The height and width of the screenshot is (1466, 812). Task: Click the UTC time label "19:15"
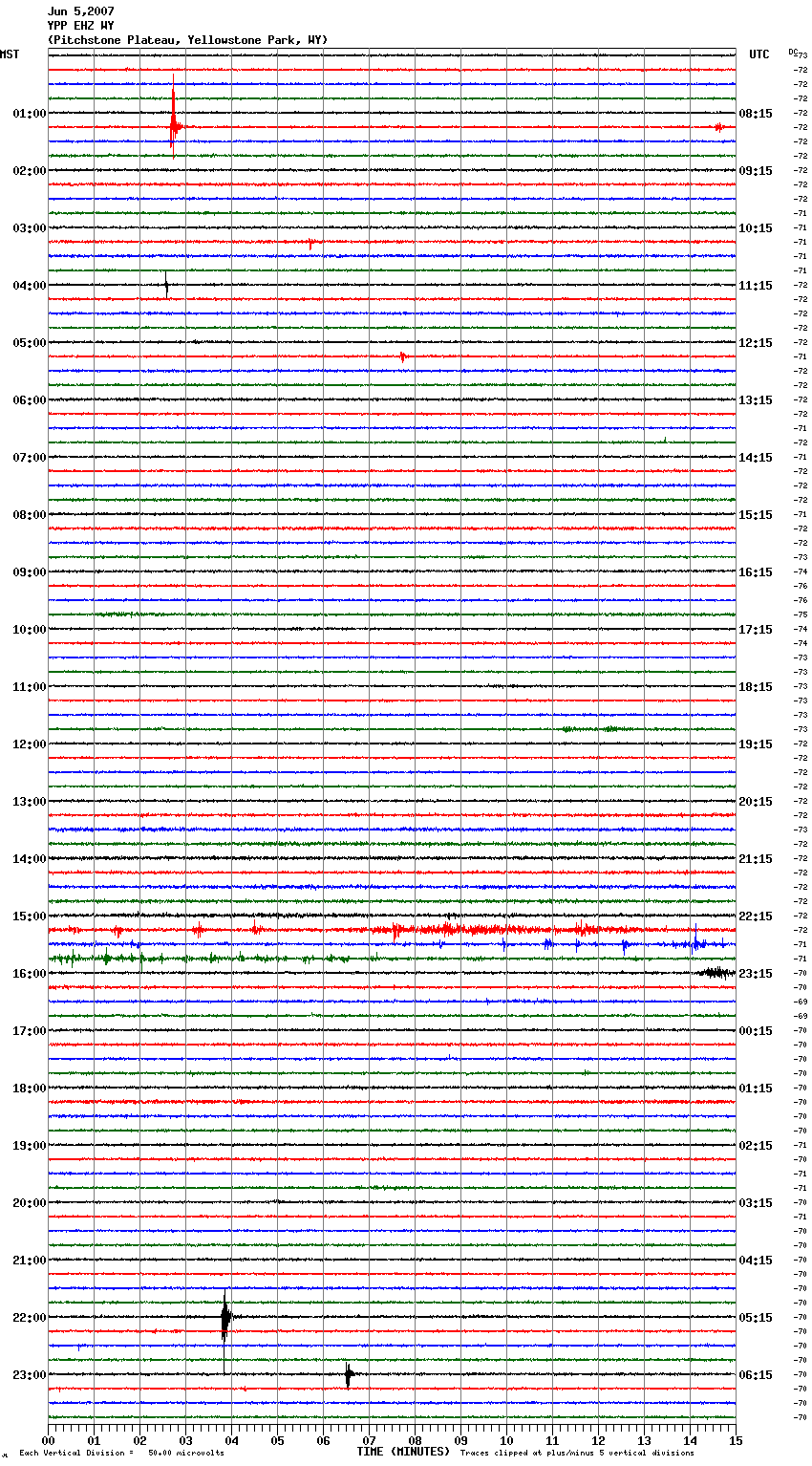[756, 744]
